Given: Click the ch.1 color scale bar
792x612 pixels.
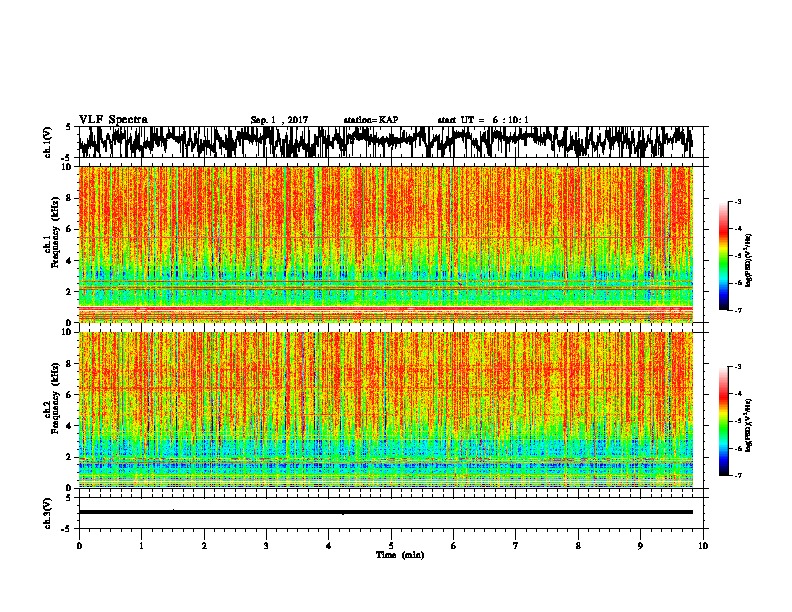Looking at the screenshot, I should tap(723, 256).
